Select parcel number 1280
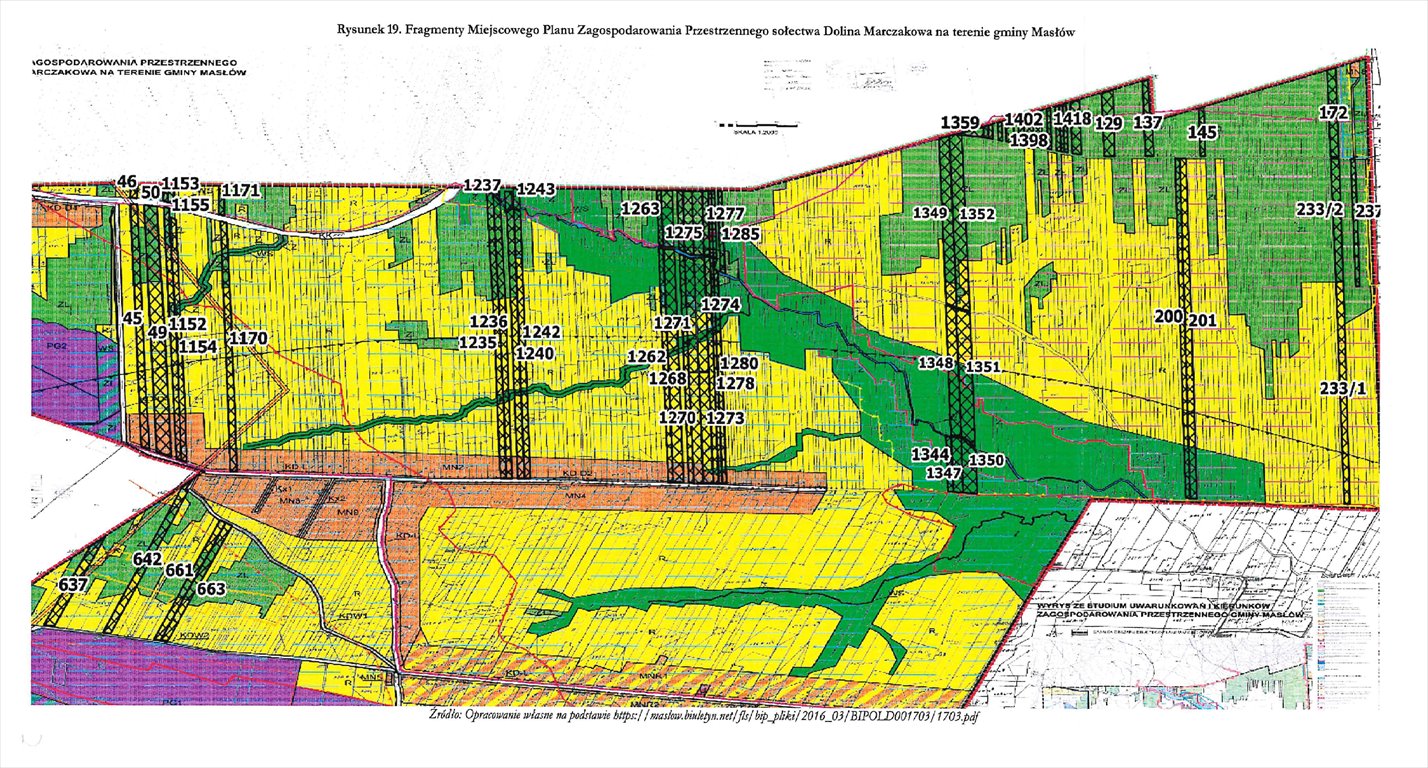Screen dimensions: 1428x768 coord(739,362)
